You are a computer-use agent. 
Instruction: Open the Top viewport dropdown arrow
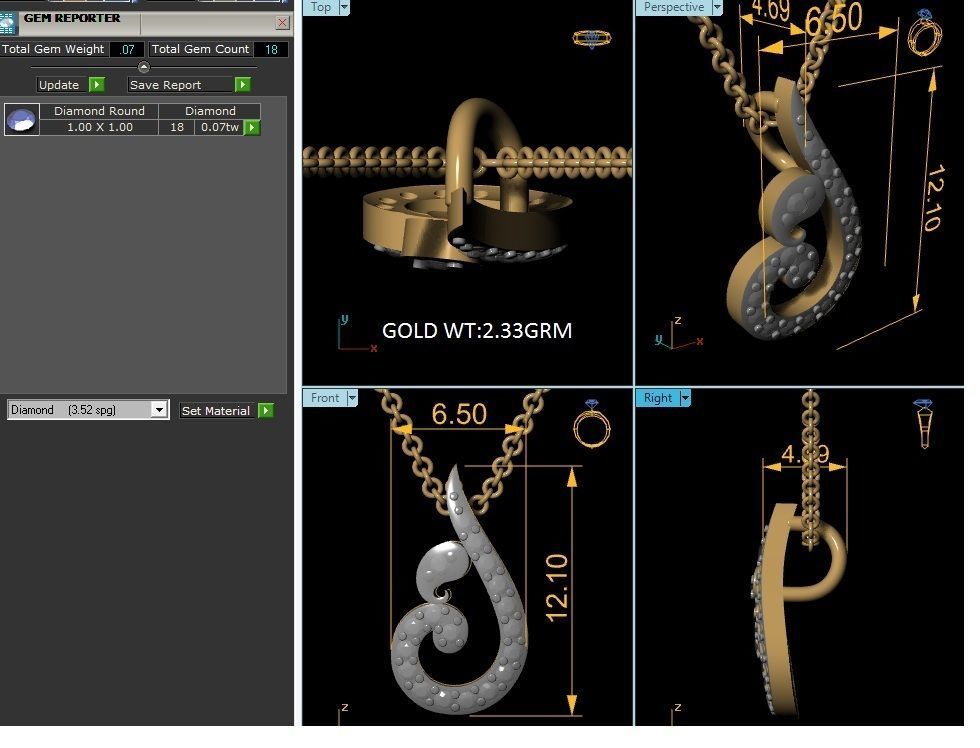coord(344,7)
